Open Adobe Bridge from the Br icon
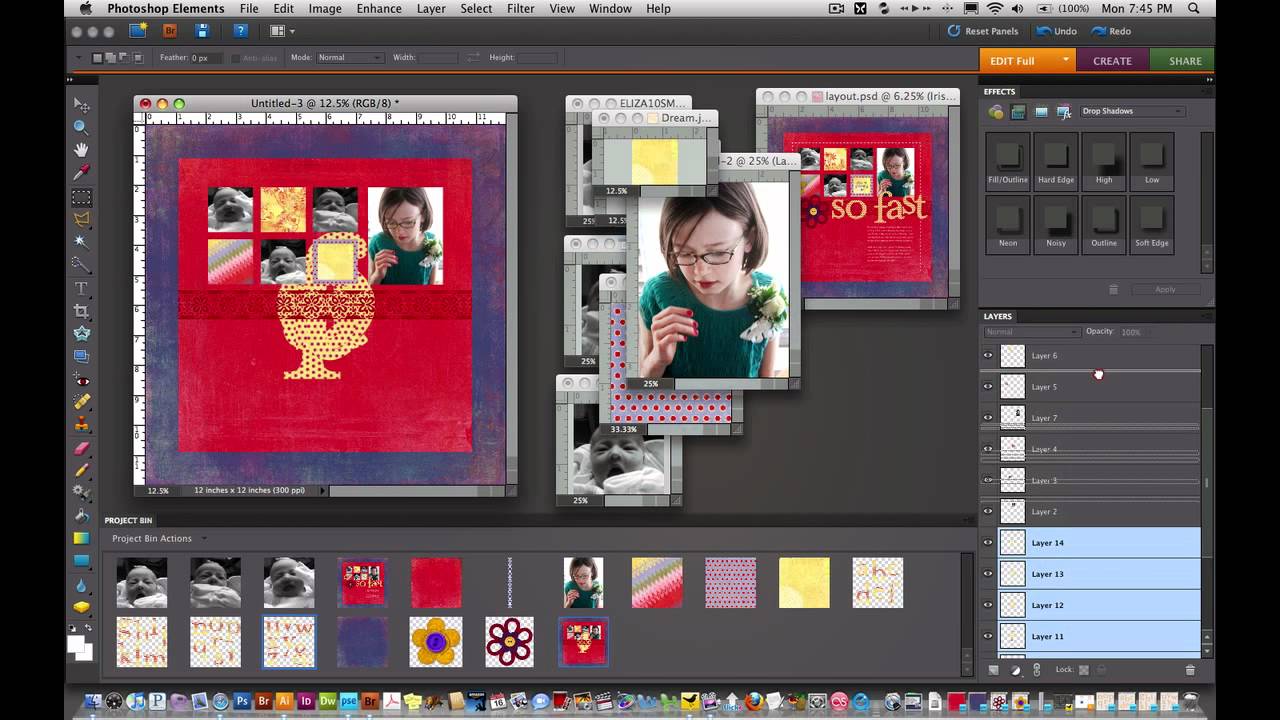The image size is (1280, 720). [x=170, y=31]
